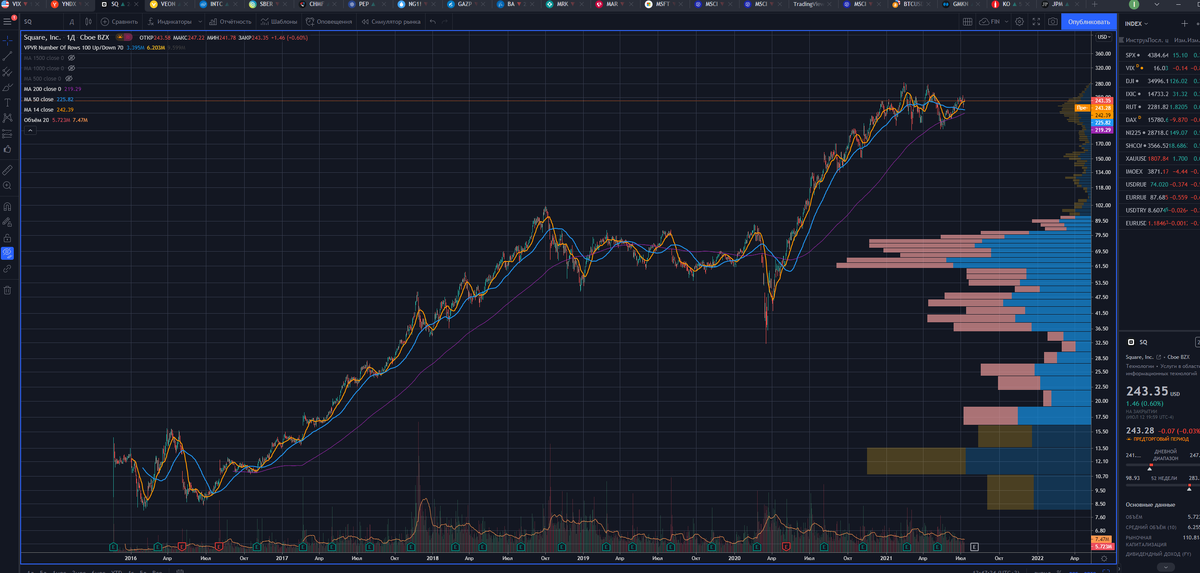Redo the last chart action
This screenshot has width=1200, height=573.
coord(445,21)
